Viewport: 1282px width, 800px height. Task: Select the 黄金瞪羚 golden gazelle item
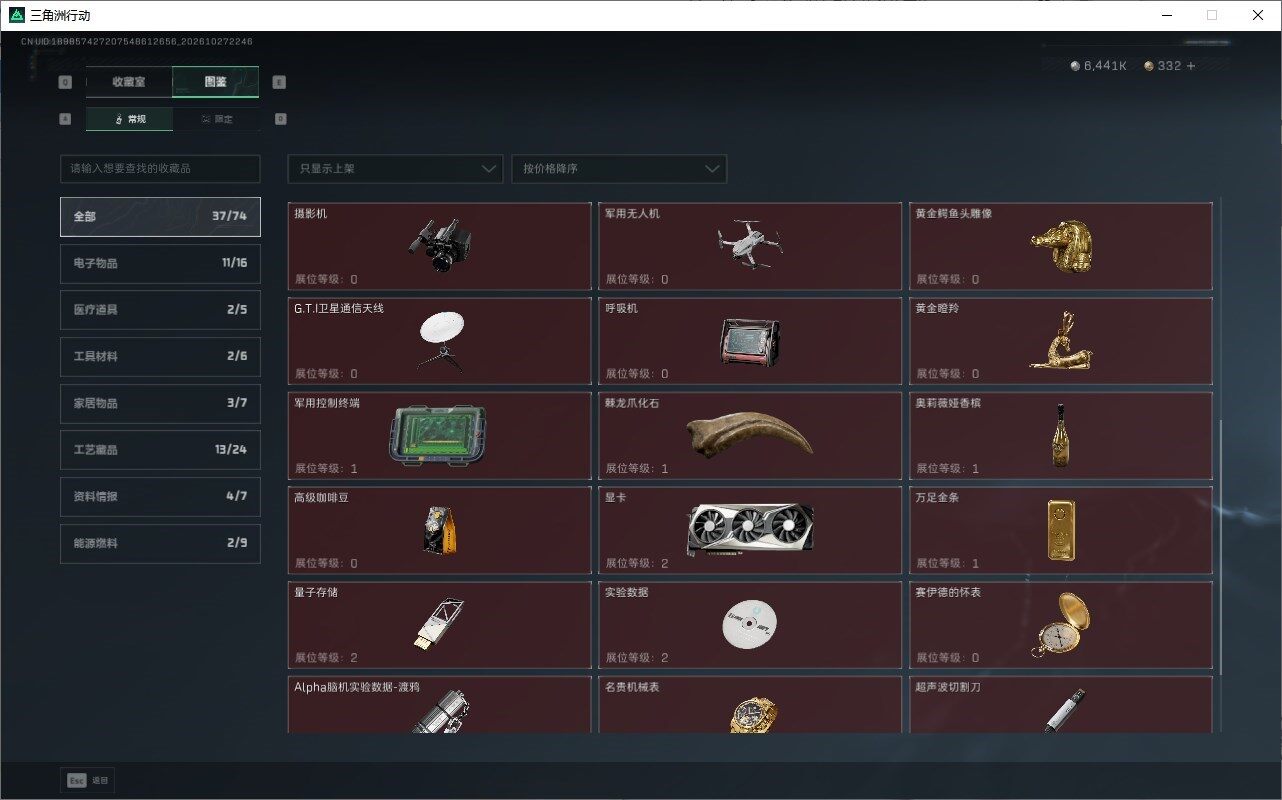pyautogui.click(x=1061, y=341)
